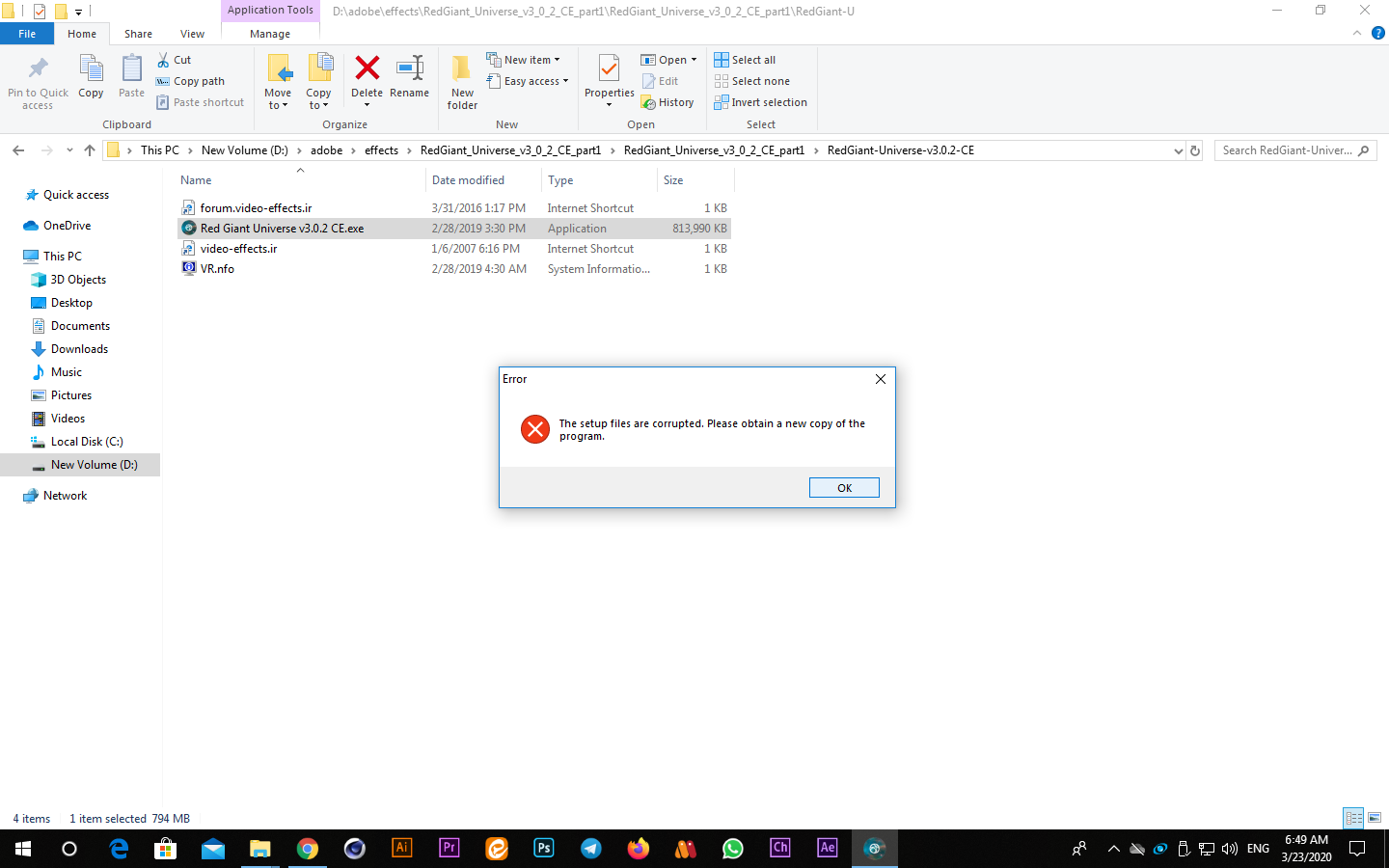Open Adobe Photoshop from taskbar
This screenshot has height=868, width=1389.
(544, 849)
